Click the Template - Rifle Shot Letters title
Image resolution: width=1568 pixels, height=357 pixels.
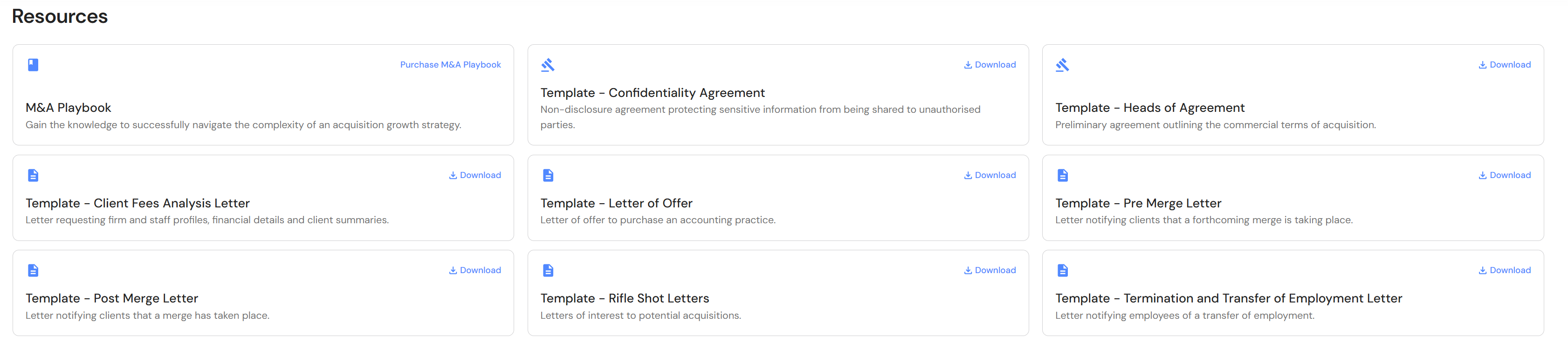tap(625, 298)
